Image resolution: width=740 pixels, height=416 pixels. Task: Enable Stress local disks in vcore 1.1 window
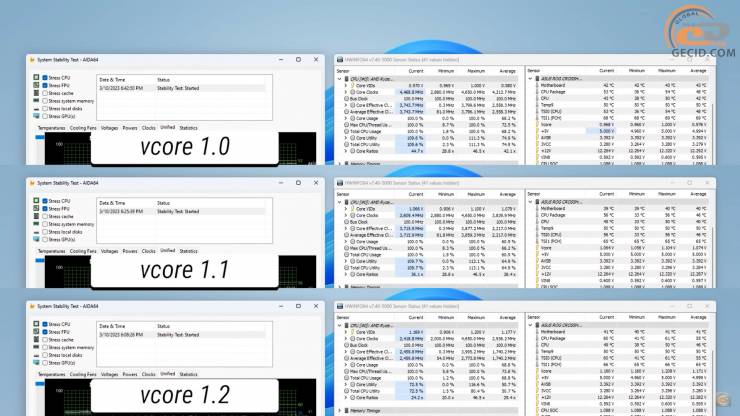pos(45,232)
